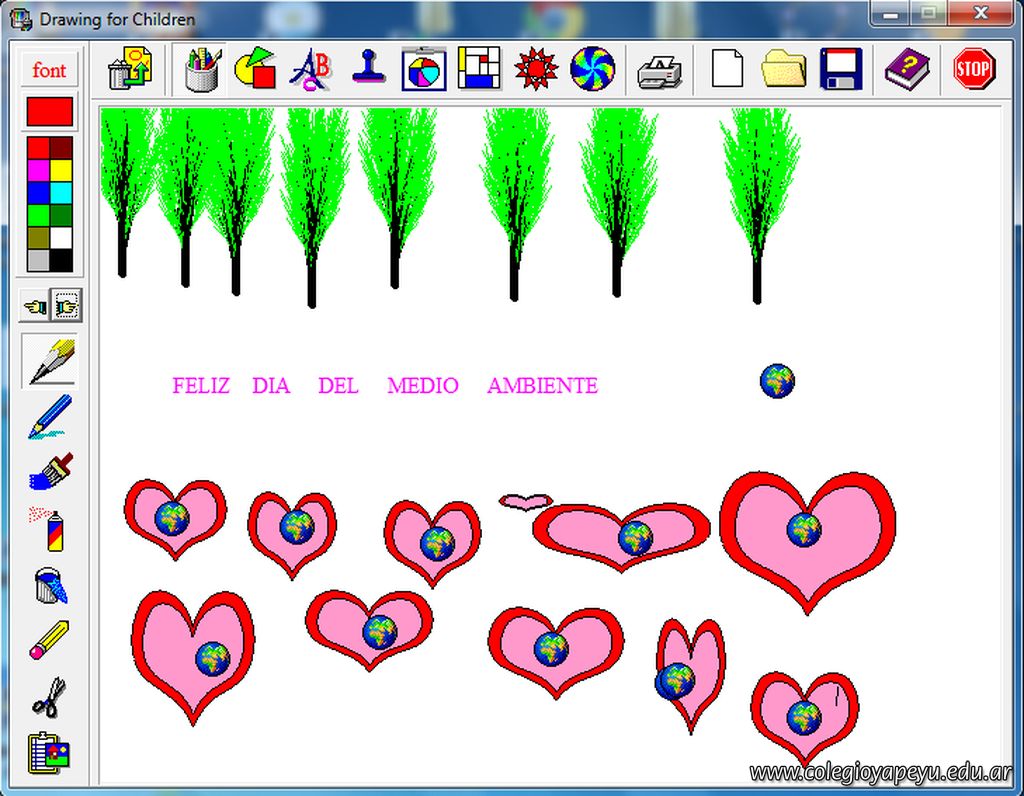
Task: Open the text letters ABC tool
Action: [311, 69]
